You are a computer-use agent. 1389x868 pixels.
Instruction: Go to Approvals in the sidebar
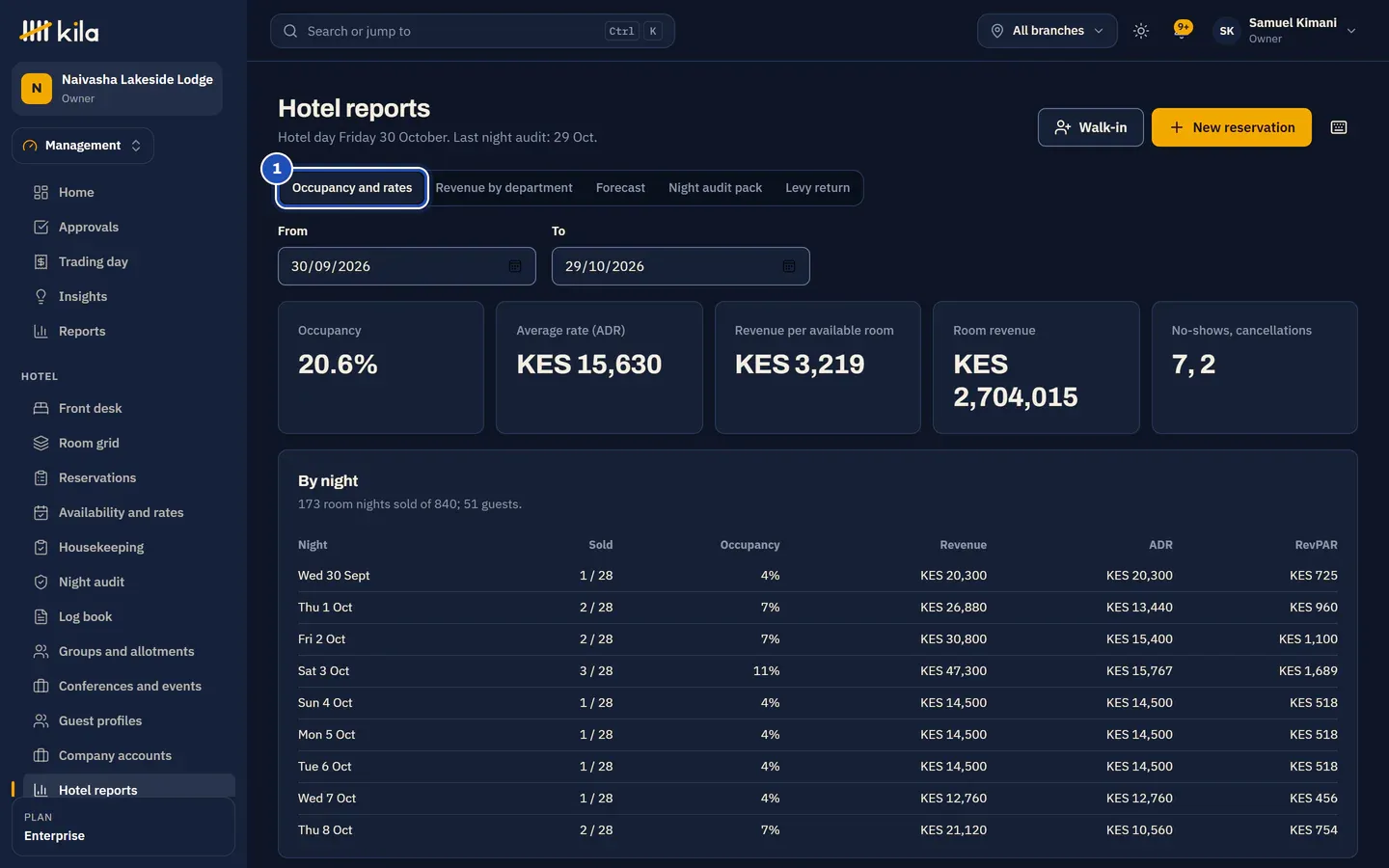click(129, 227)
